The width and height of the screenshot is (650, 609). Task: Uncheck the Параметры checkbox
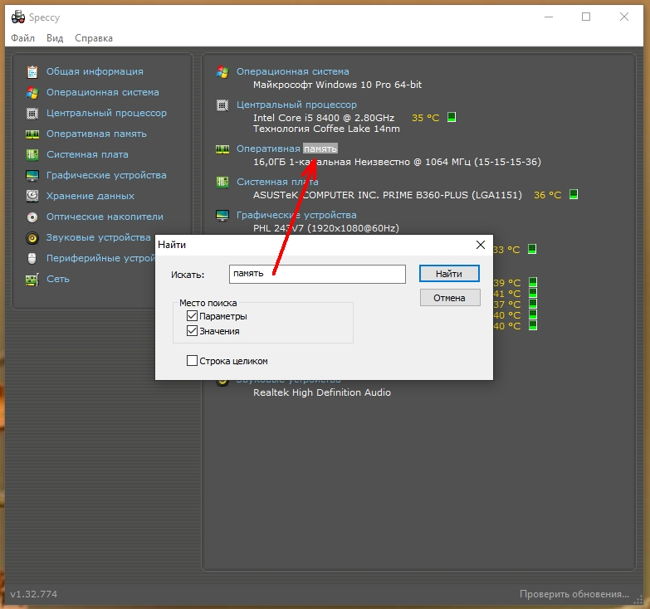coord(192,316)
